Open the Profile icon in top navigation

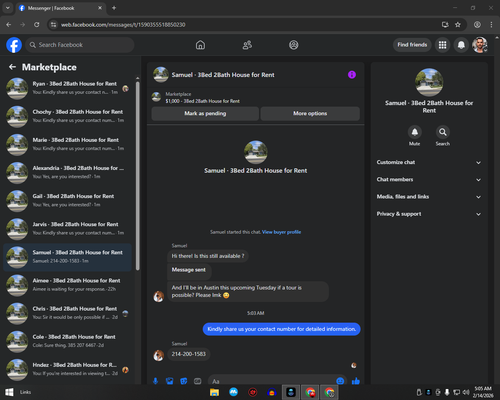(294, 45)
